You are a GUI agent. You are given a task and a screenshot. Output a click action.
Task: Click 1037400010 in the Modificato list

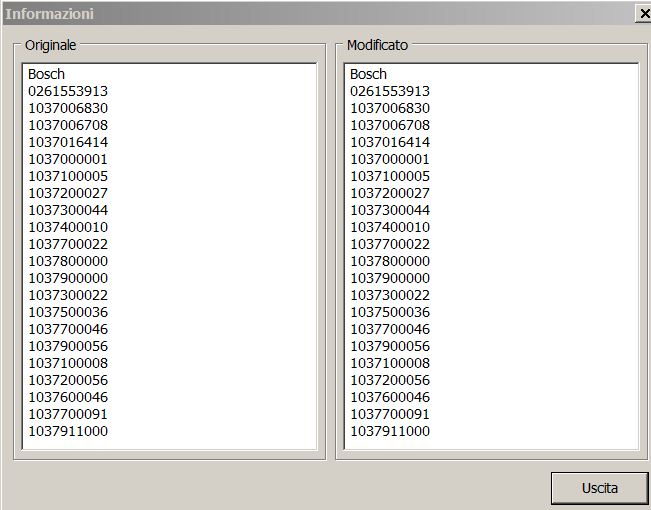click(390, 227)
